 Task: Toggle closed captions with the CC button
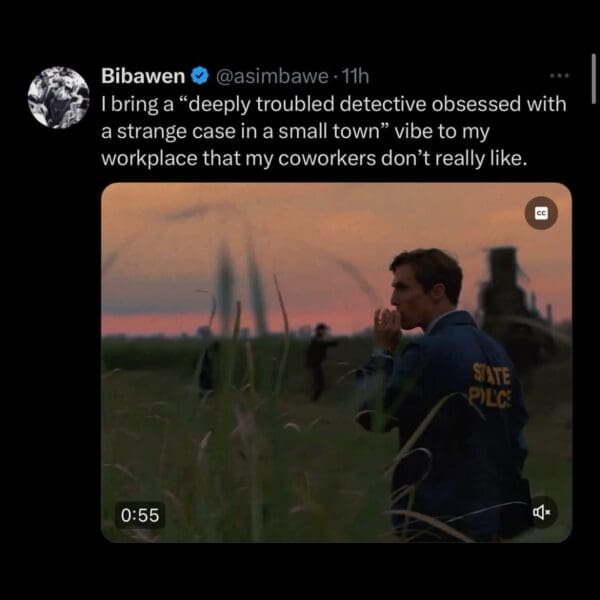(x=542, y=213)
